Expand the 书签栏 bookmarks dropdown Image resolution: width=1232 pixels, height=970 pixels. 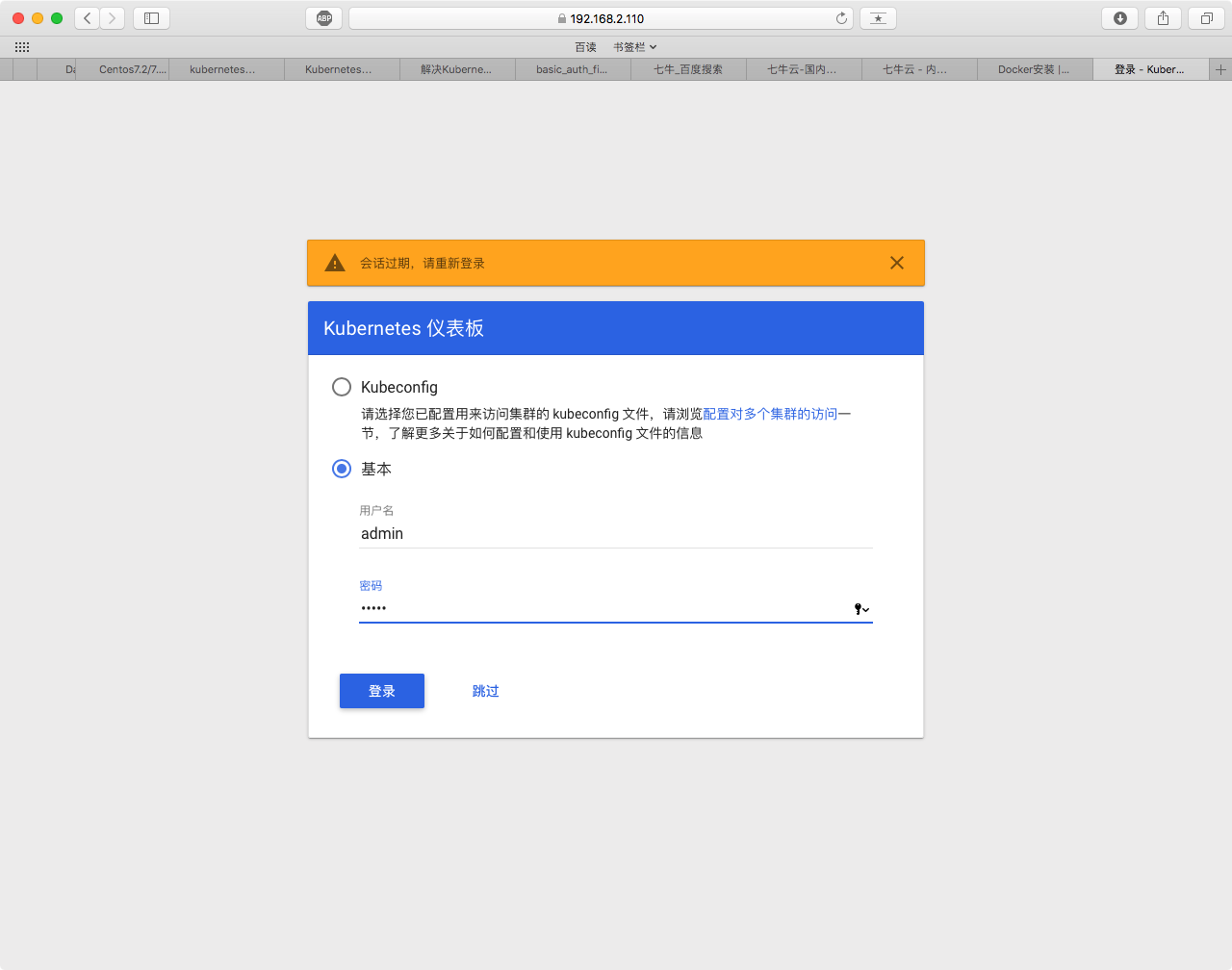coord(634,47)
